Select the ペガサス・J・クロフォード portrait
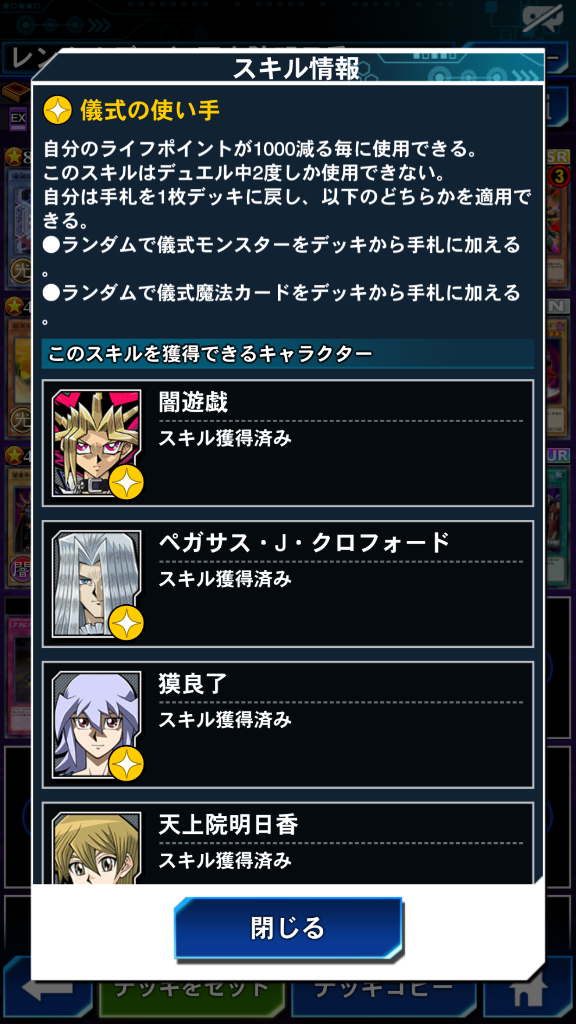This screenshot has width=576, height=1024. (97, 584)
